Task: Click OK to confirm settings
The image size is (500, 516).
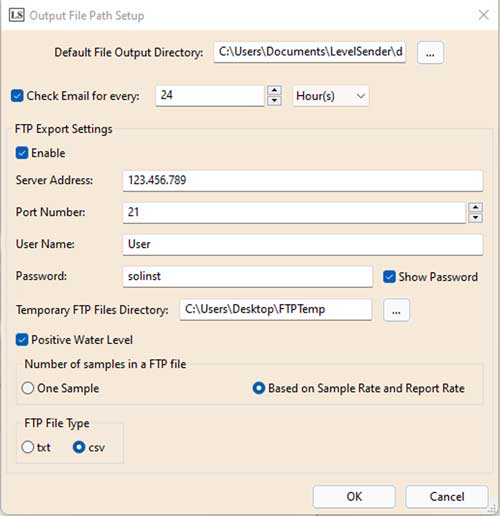Action: 354,497
